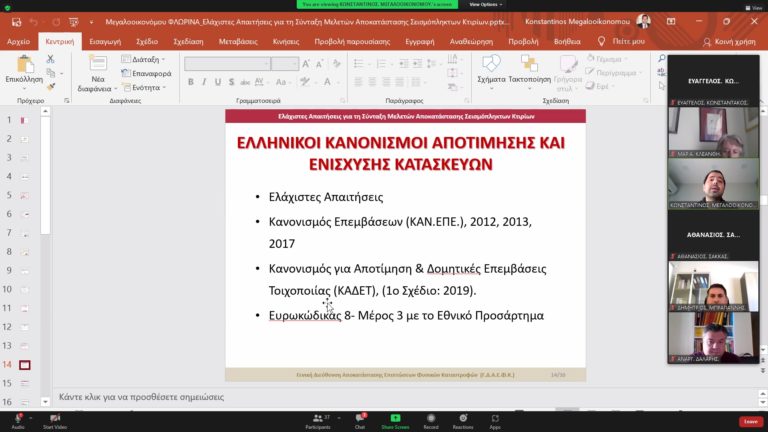
Task: Click the Βοήθεια tab
Action: (567, 42)
